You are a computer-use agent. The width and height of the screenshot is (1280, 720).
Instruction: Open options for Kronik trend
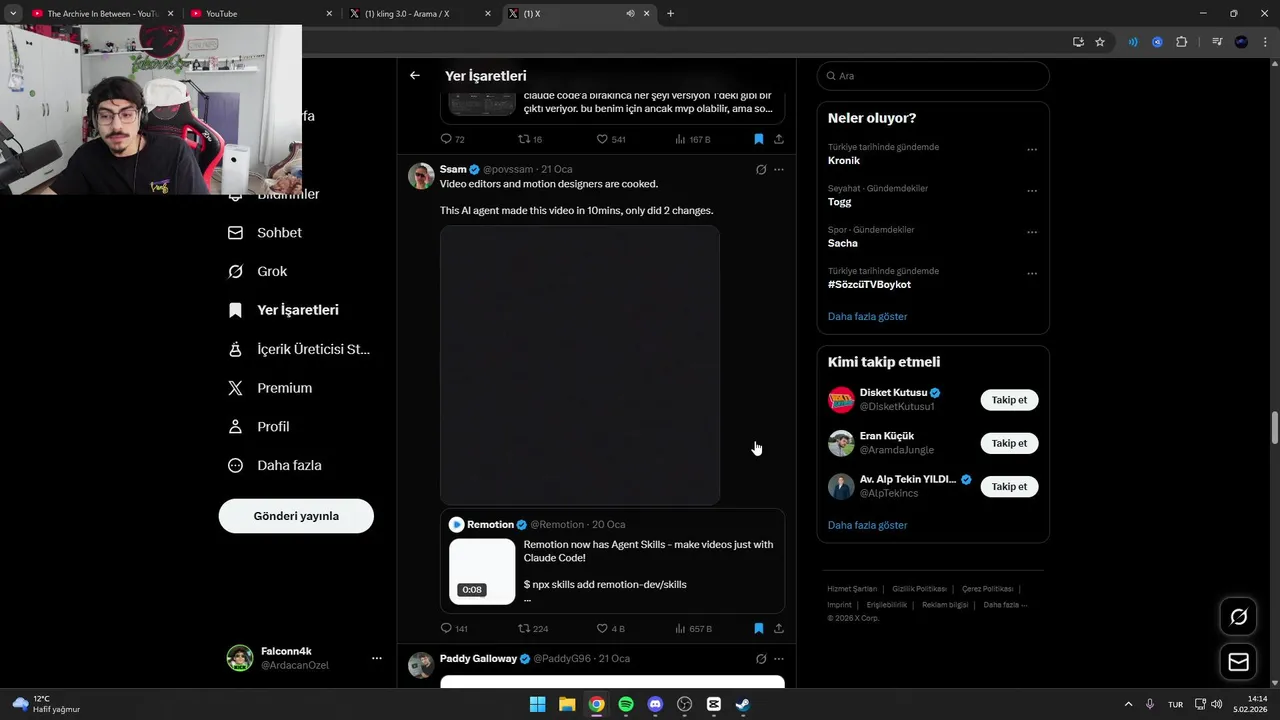(x=1032, y=150)
